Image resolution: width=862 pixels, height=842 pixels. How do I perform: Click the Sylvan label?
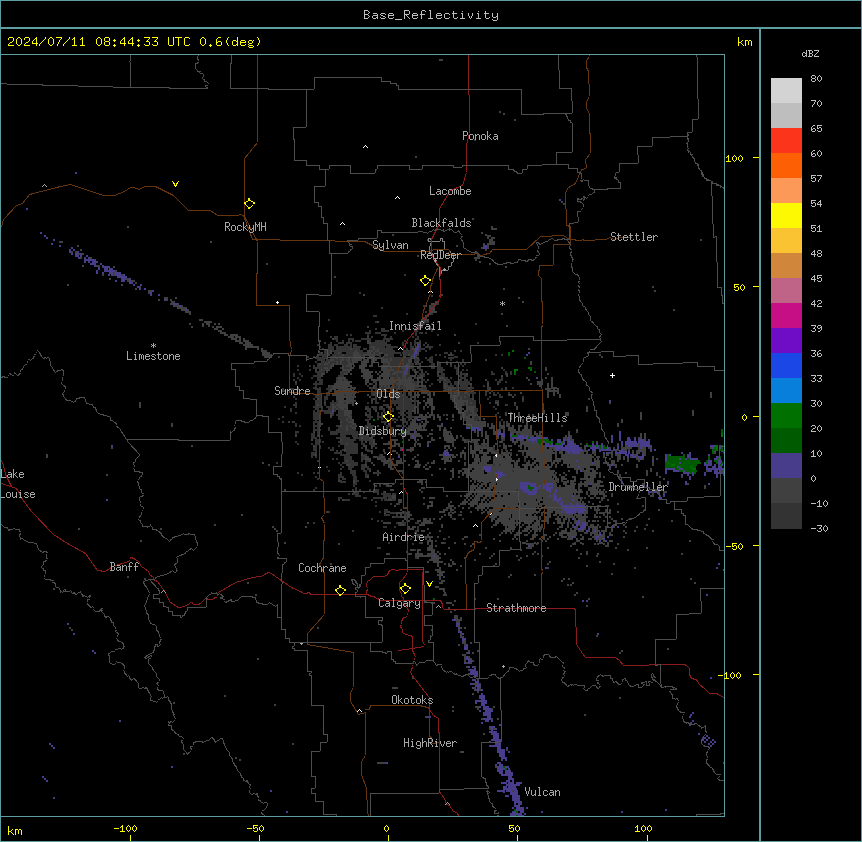click(390, 245)
